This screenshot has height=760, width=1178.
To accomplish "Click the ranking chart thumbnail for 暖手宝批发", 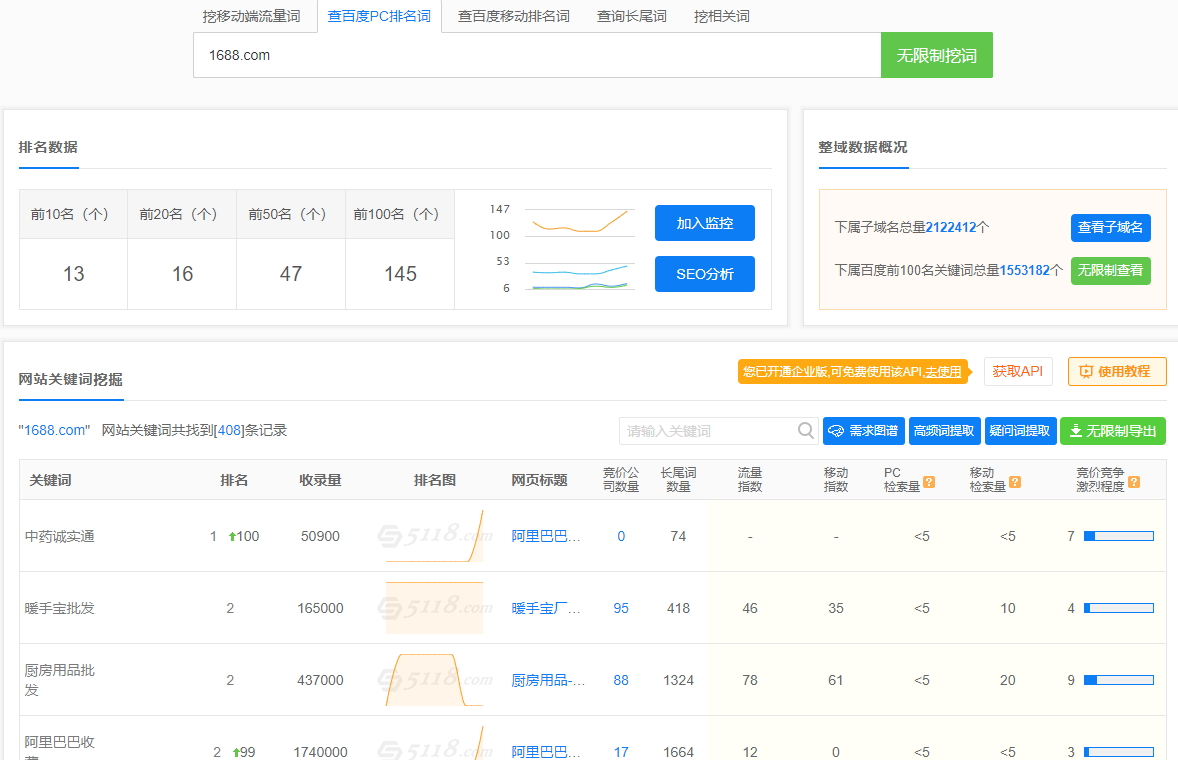I will (x=434, y=608).
